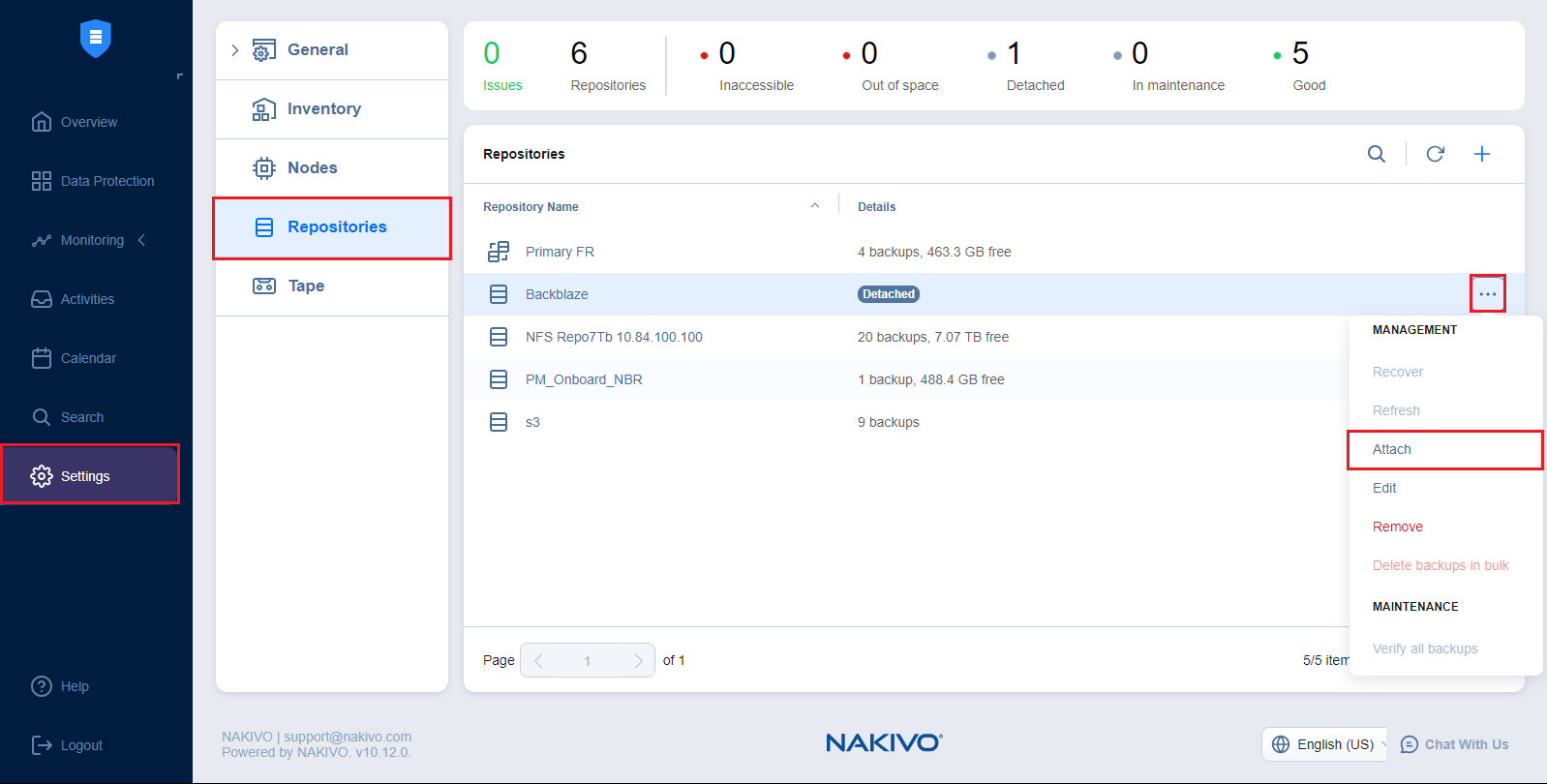Open the three-dots menu for Backblaze
The image size is (1547, 784).
point(1487,293)
